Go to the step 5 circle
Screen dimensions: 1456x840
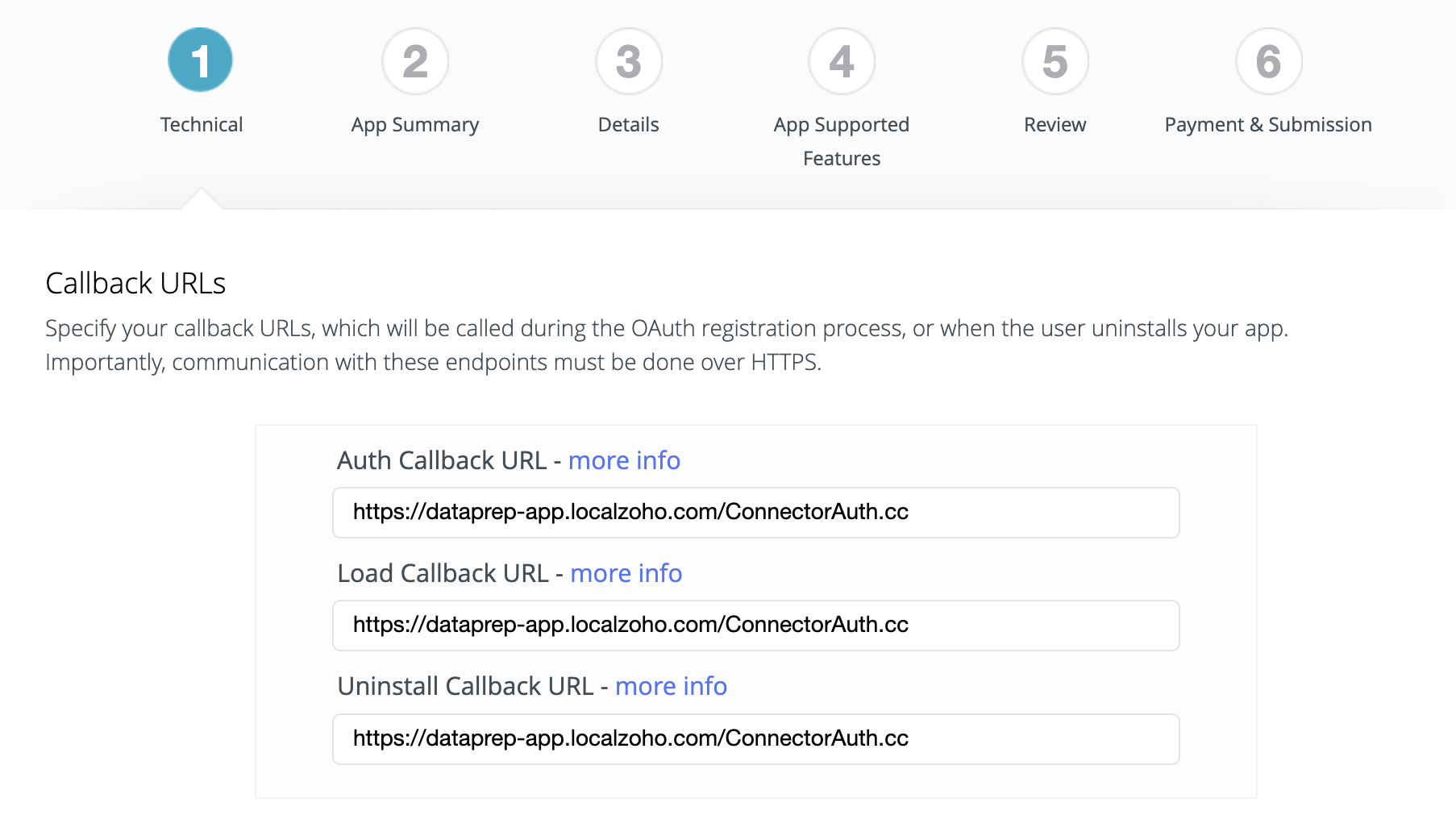click(x=1055, y=61)
